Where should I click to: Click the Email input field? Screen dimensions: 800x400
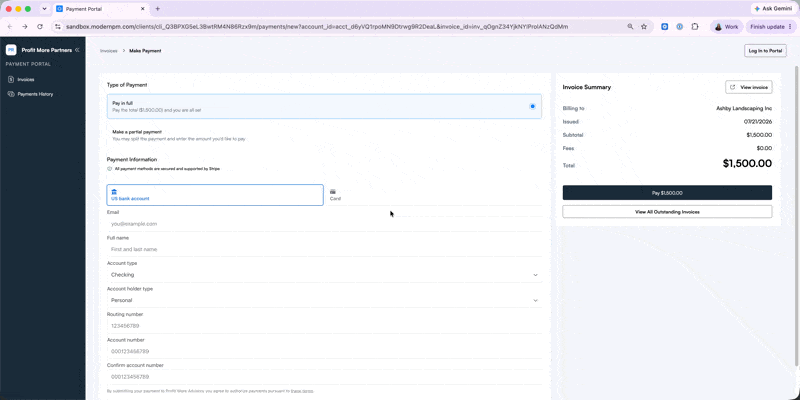tap(324, 223)
